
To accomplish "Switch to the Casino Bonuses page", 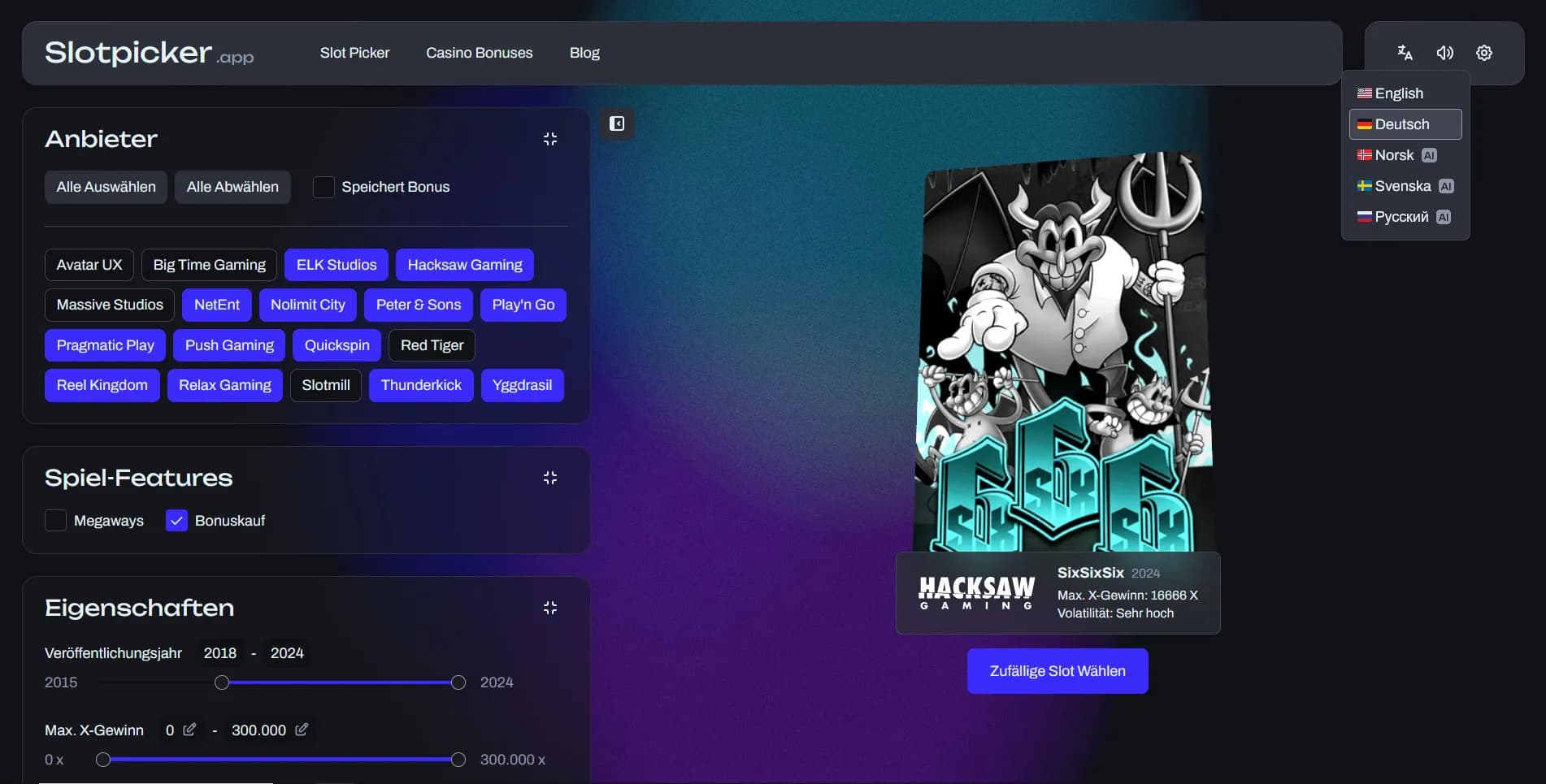I will pyautogui.click(x=479, y=52).
